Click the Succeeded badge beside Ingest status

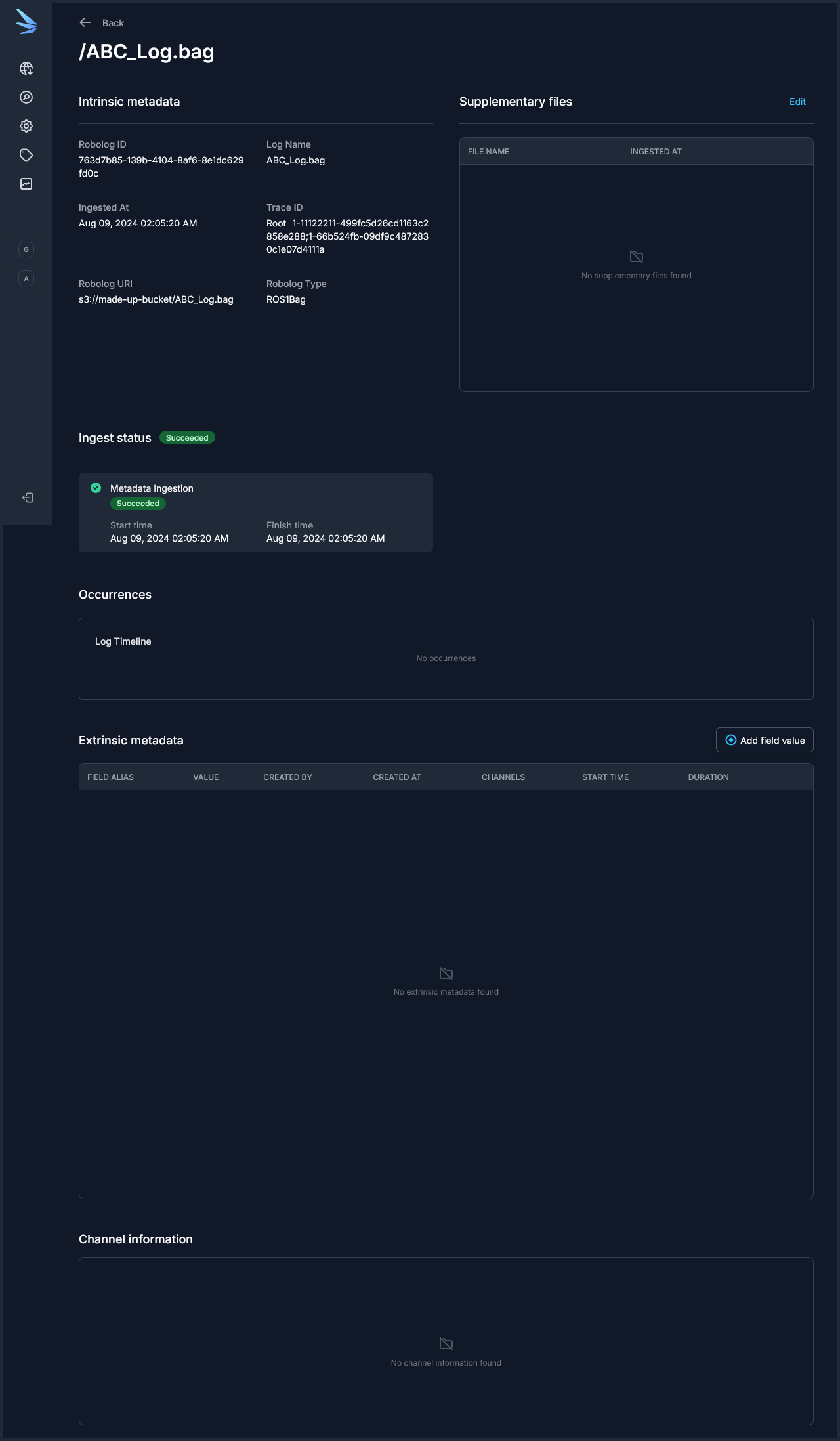click(187, 438)
